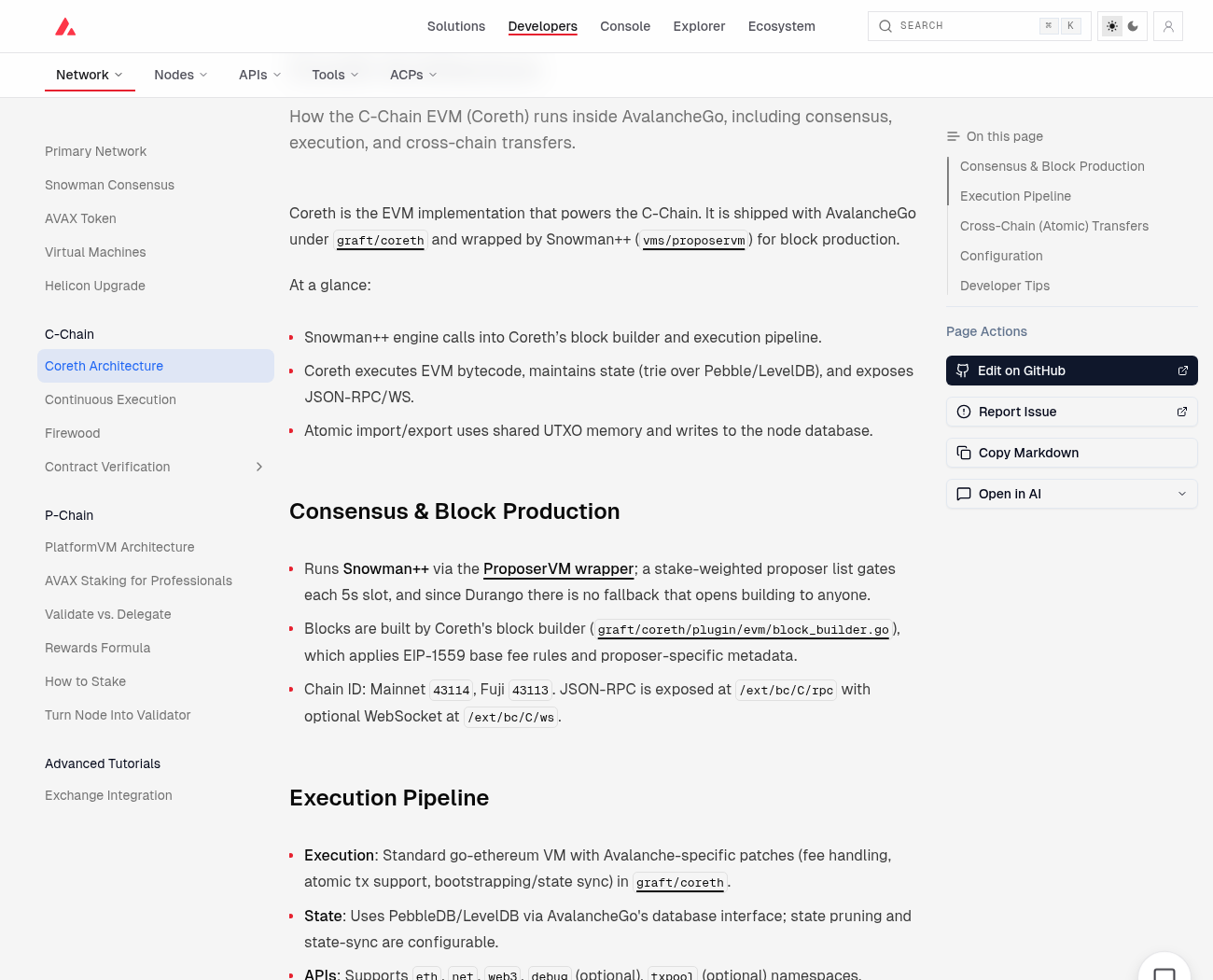Expand the Open in AI dropdown chevron

[1182, 494]
